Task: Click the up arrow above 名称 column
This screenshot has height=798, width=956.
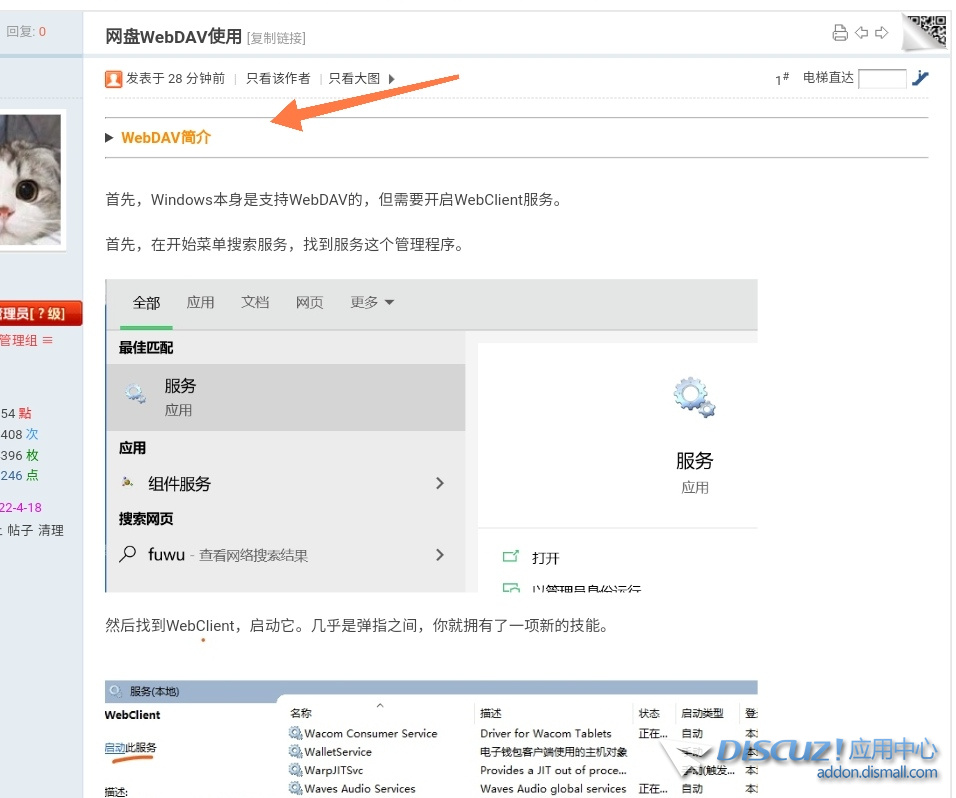Action: pyautogui.click(x=380, y=705)
